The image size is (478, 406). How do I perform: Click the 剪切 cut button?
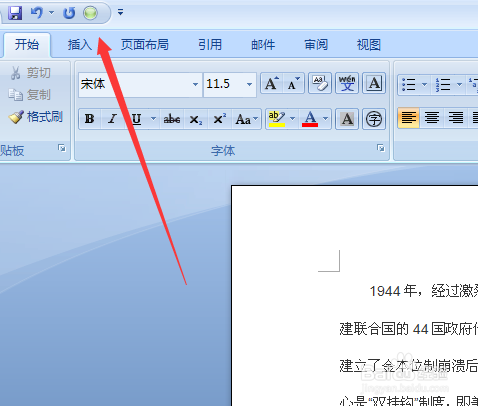click(x=31, y=73)
